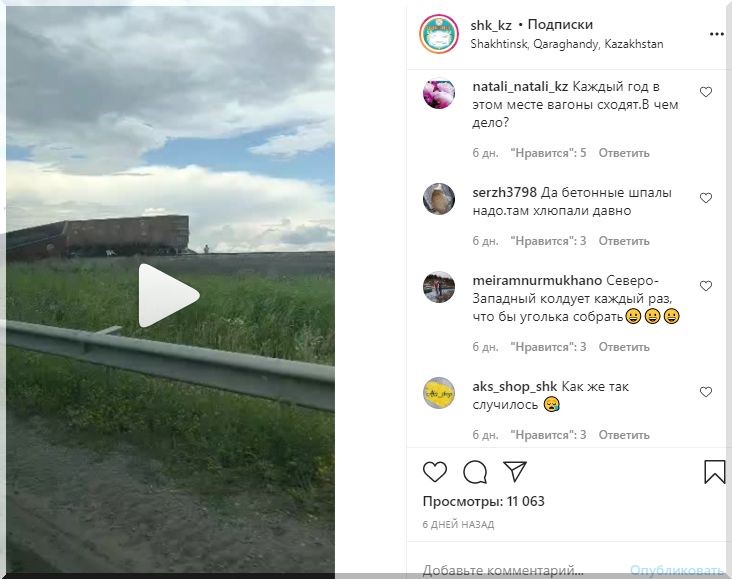Open the Shakhtinsk, Qaraghandy location link

pos(567,44)
